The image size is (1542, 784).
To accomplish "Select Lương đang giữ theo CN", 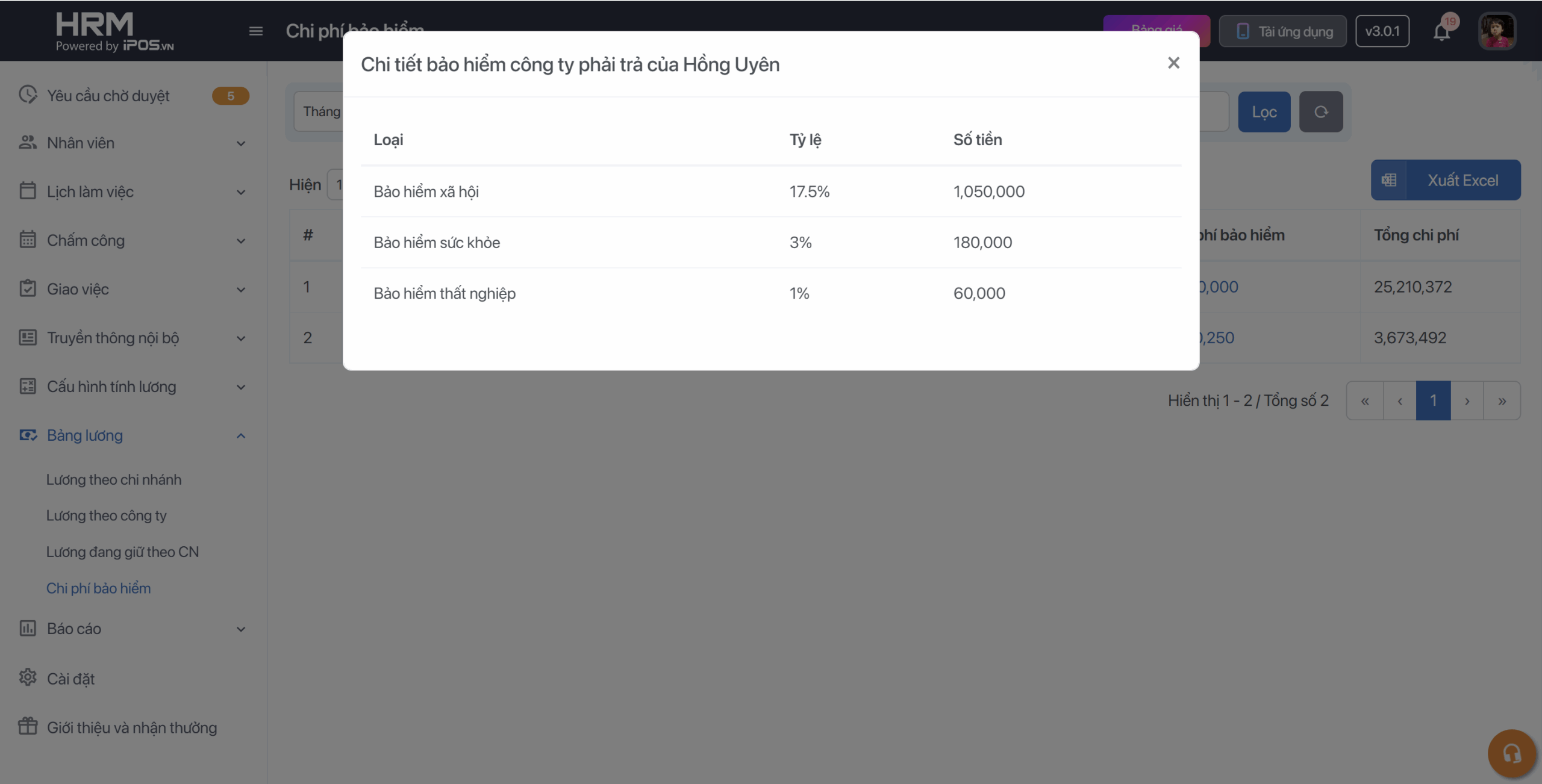I will coord(122,552).
